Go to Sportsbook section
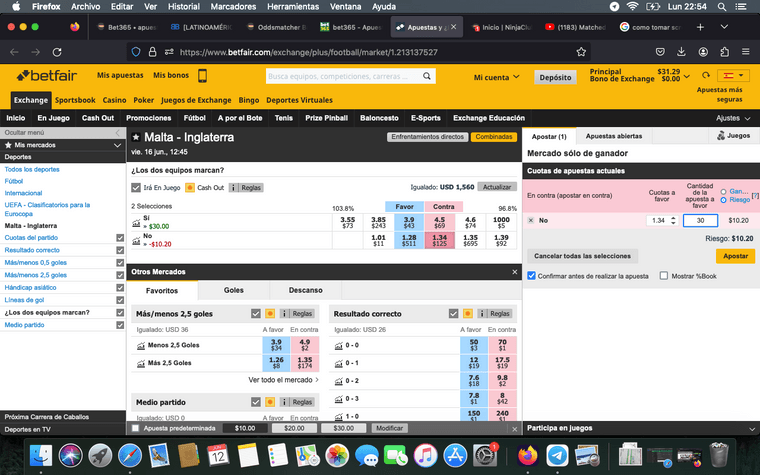This screenshot has width=760, height=475. pos(75,100)
